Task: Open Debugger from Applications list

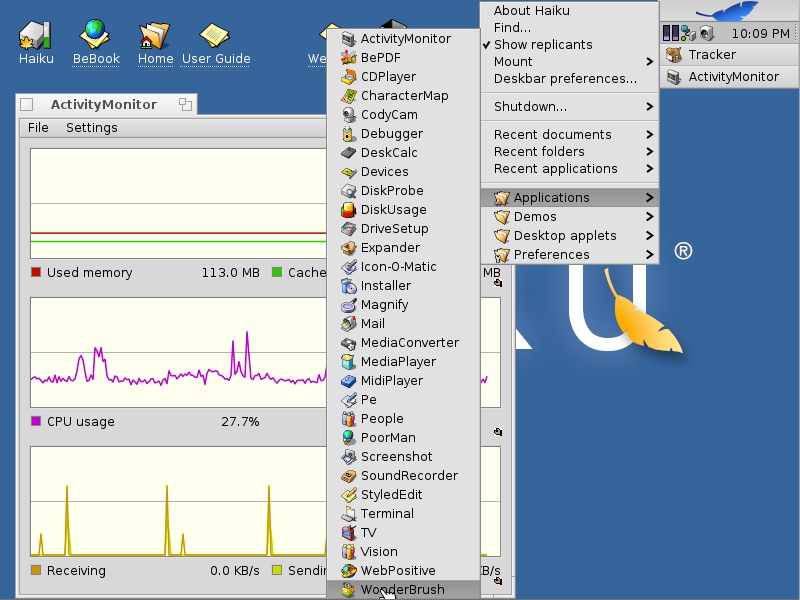Action: tap(403, 134)
